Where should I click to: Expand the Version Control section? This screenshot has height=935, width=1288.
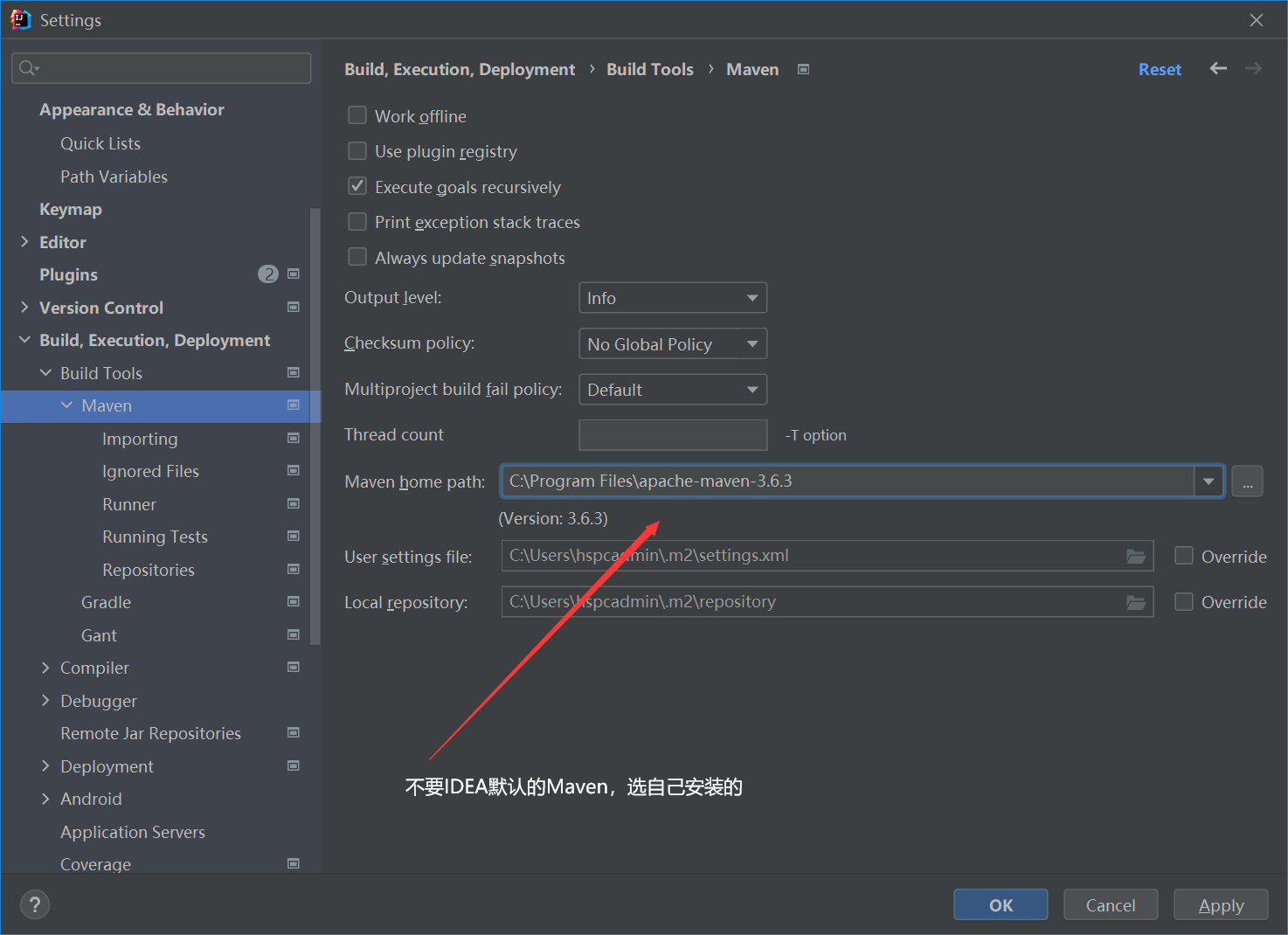pos(24,307)
